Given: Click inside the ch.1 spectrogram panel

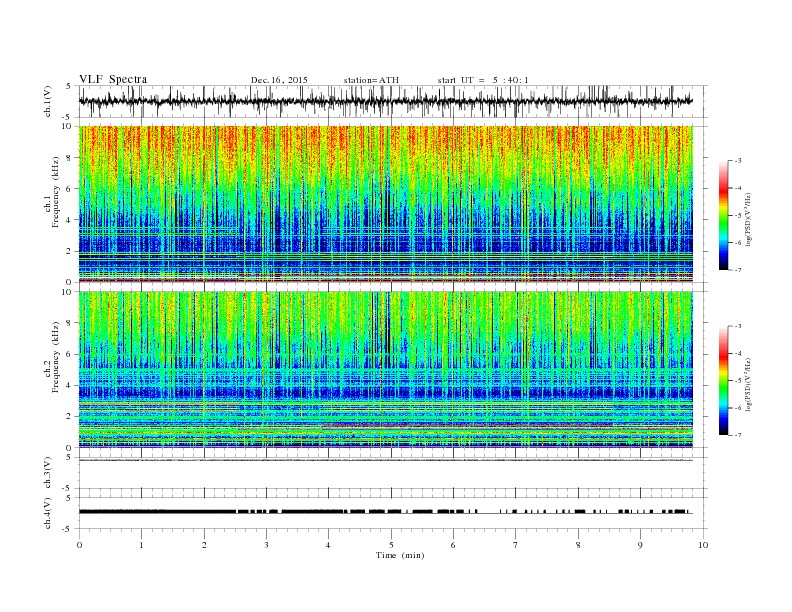Looking at the screenshot, I should (x=386, y=204).
